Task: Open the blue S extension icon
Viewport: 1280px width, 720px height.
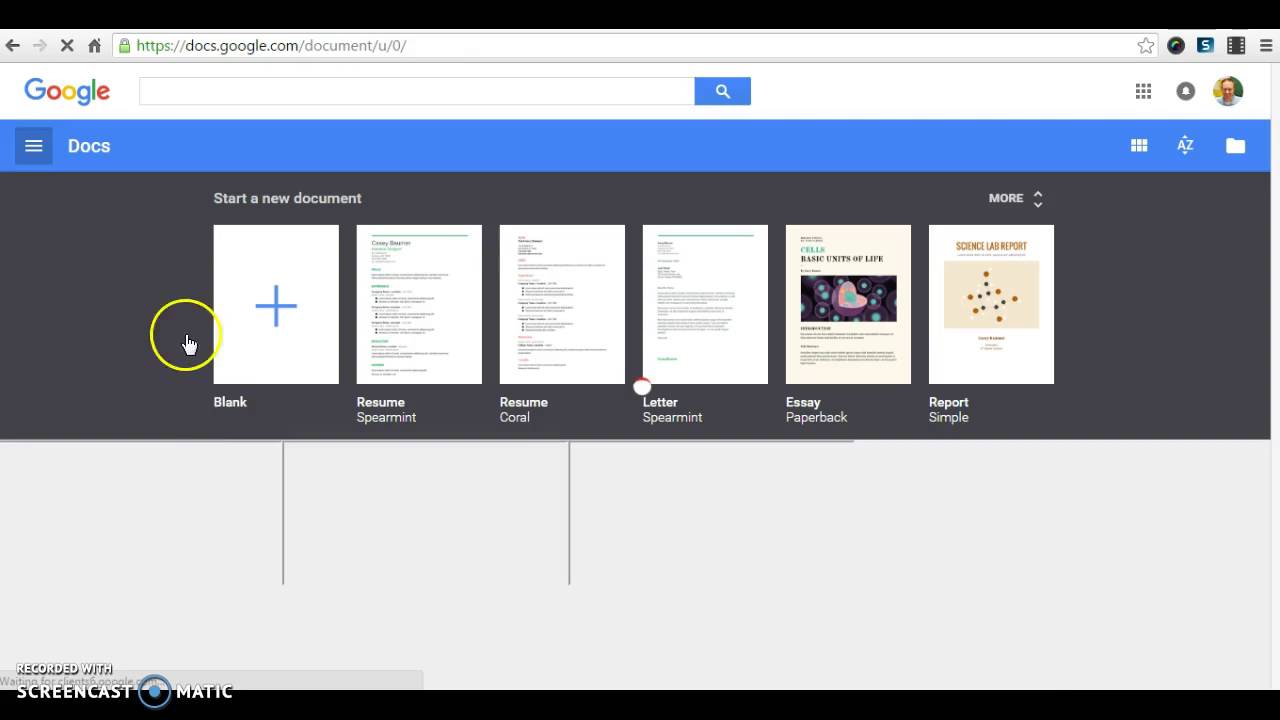Action: pyautogui.click(x=1206, y=45)
